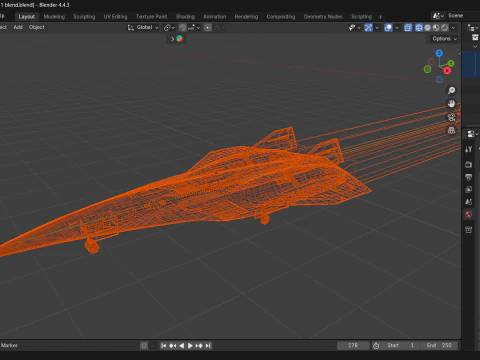The height and width of the screenshot is (360, 480).
Task: Toggle viewport gizmos display
Action: 368,28
